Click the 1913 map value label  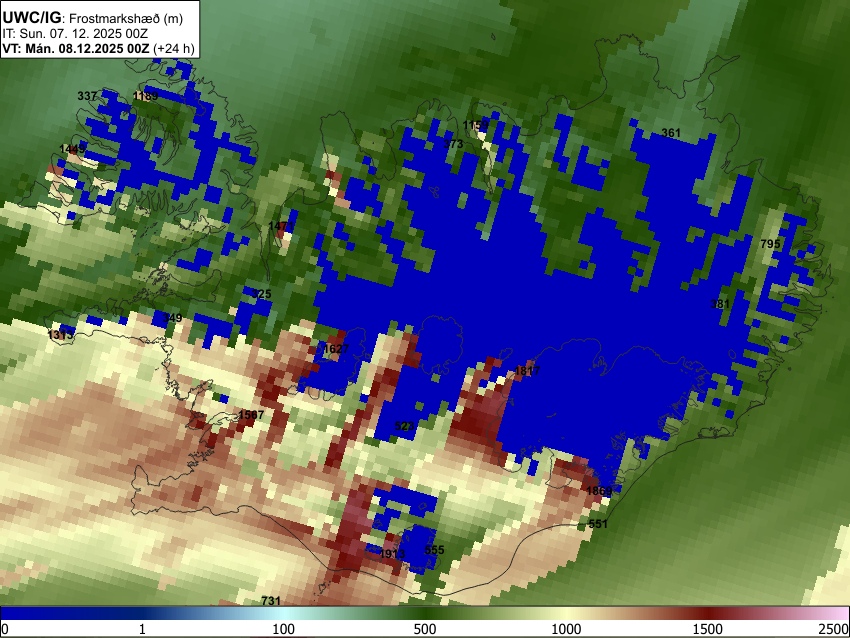392,554
